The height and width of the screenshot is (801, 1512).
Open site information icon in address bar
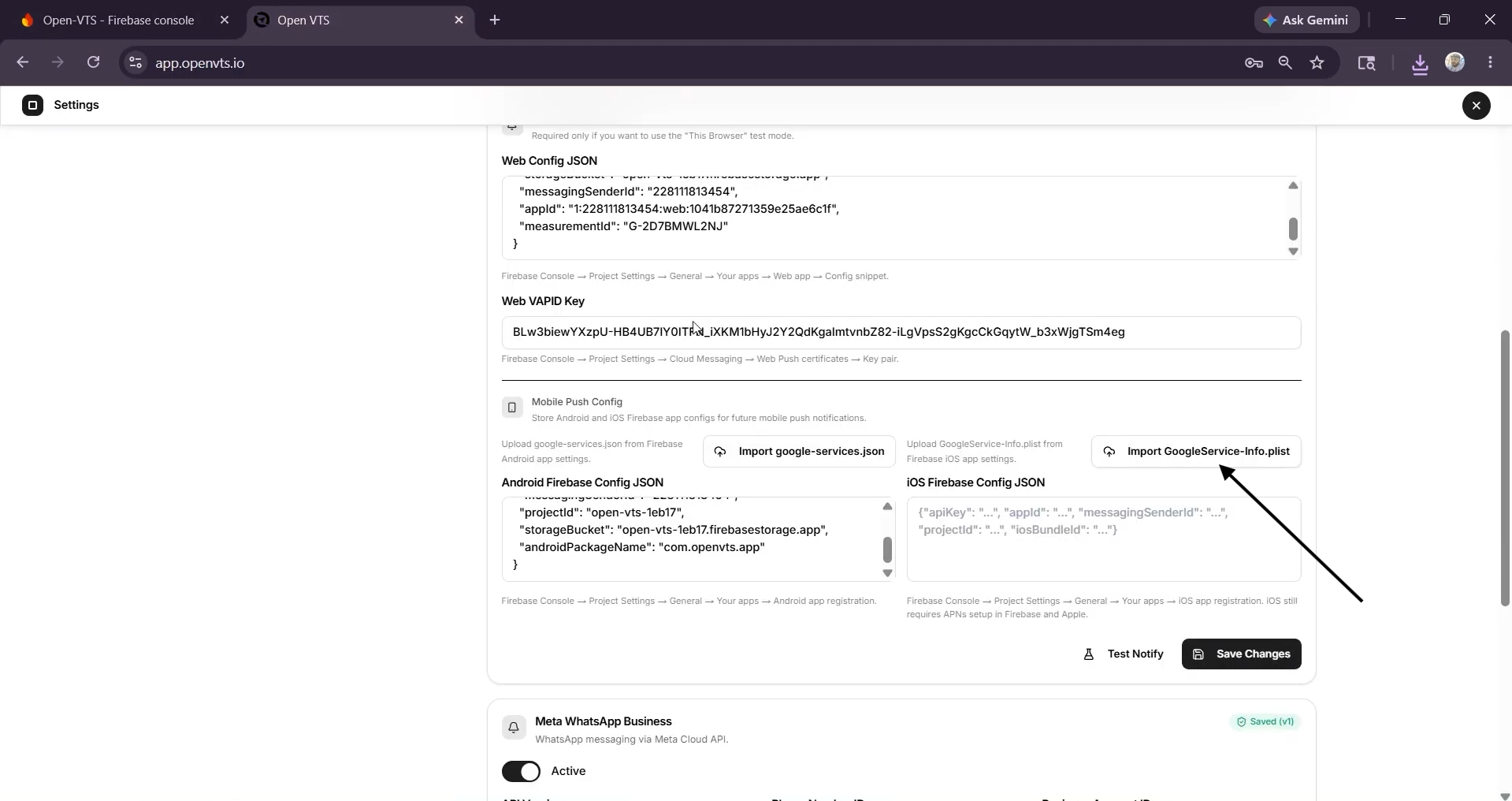click(x=136, y=63)
